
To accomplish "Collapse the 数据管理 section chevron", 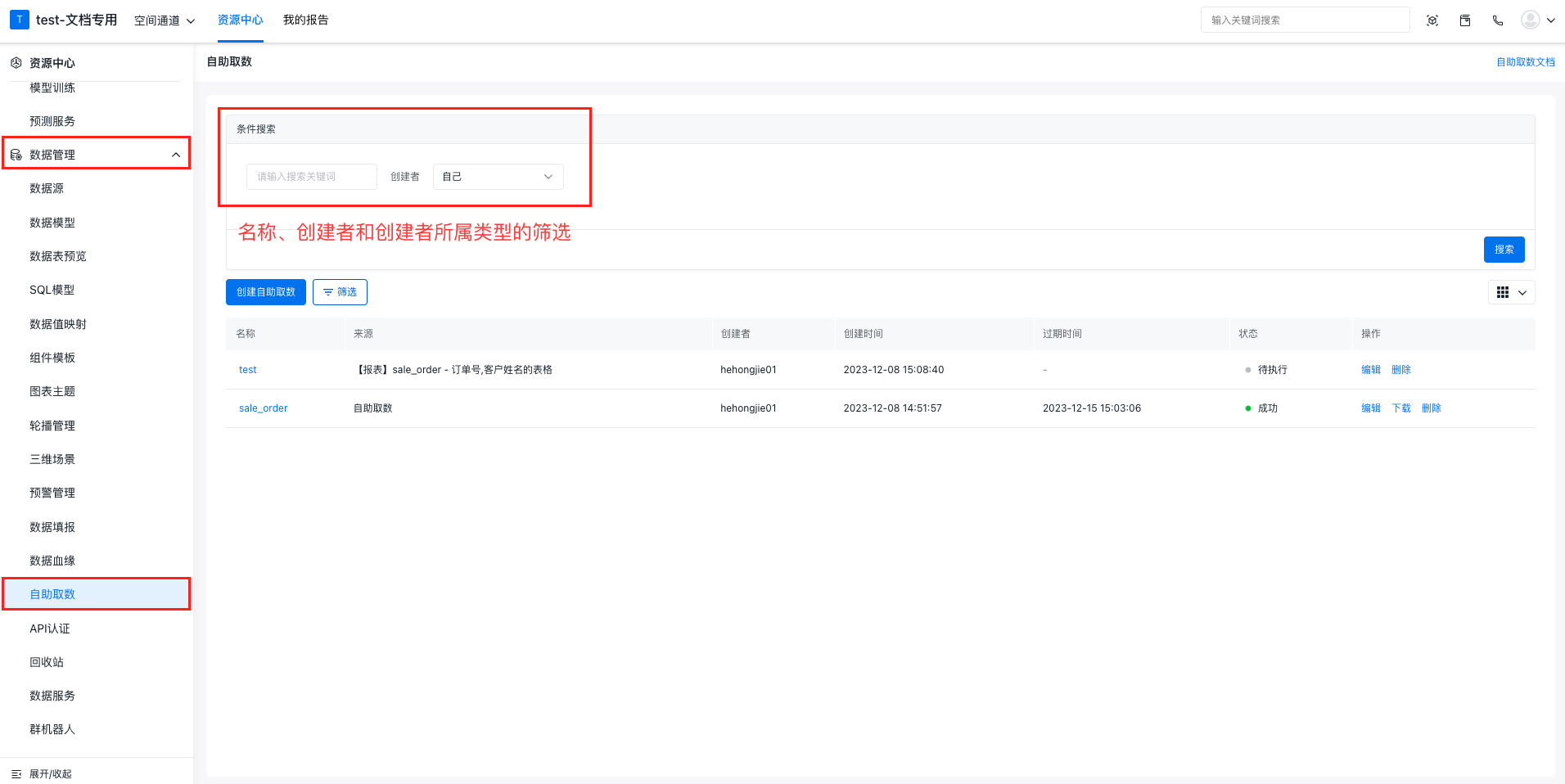I will [x=176, y=155].
